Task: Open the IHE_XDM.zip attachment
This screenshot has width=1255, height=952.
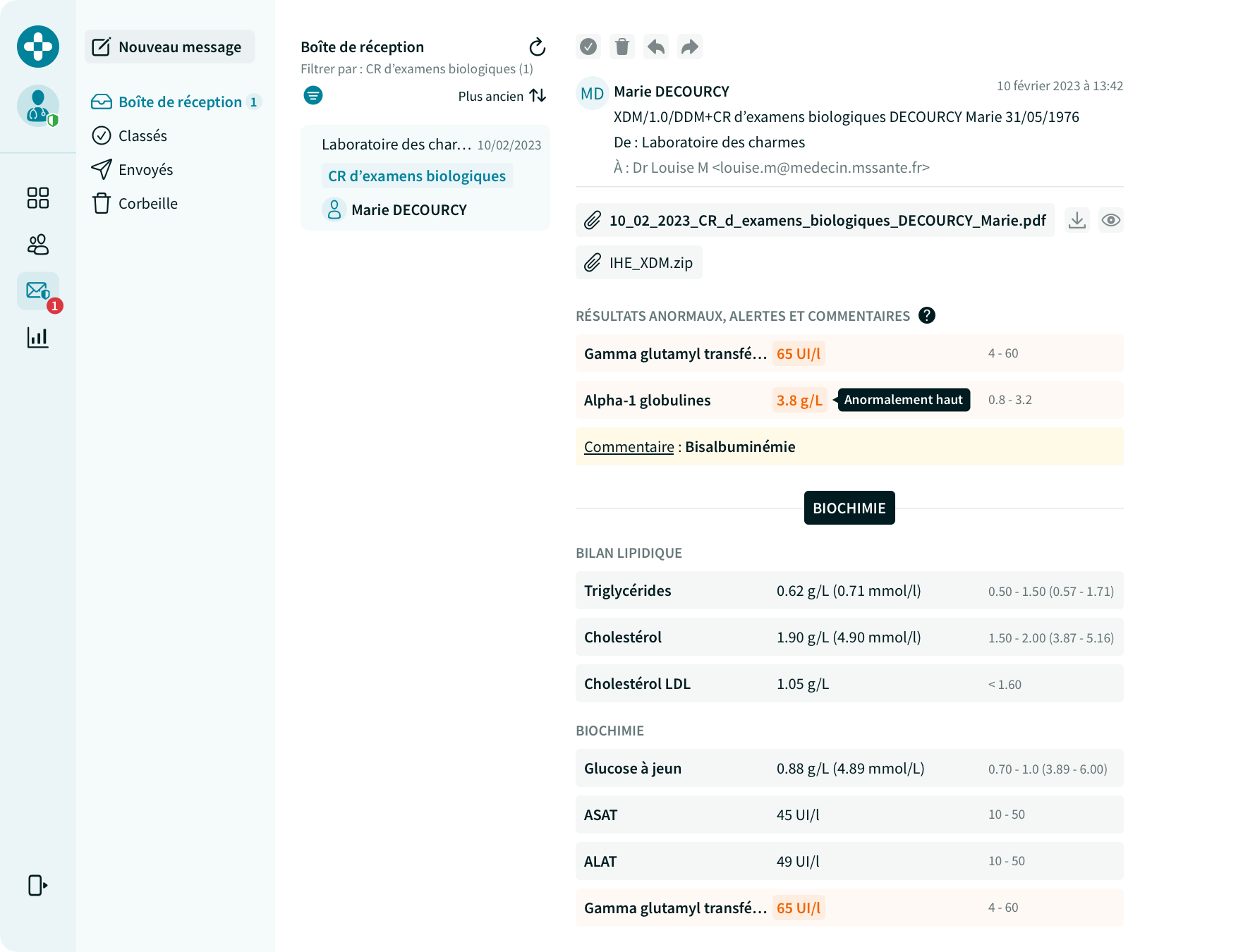Action: point(639,262)
